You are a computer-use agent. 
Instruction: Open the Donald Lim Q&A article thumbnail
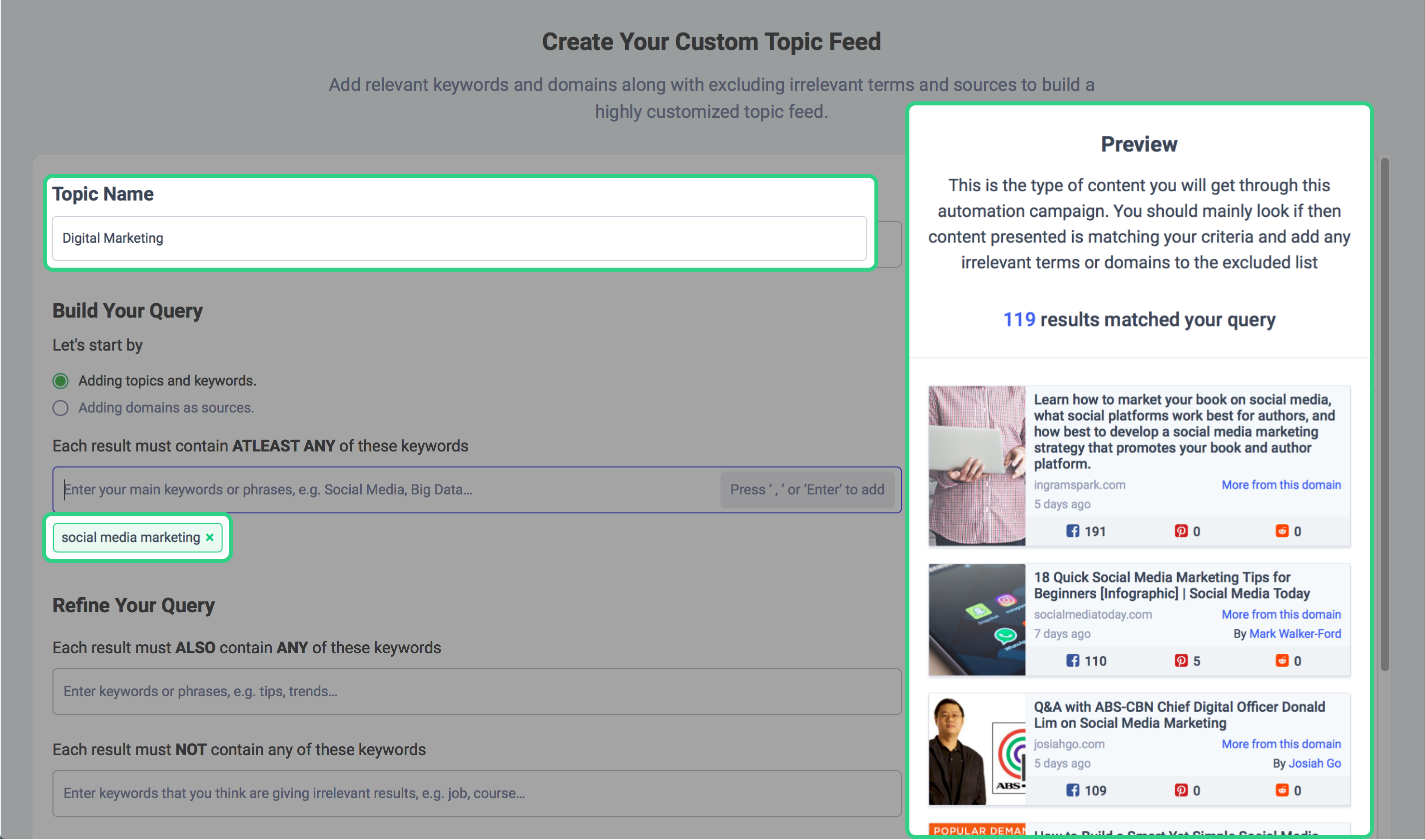977,750
